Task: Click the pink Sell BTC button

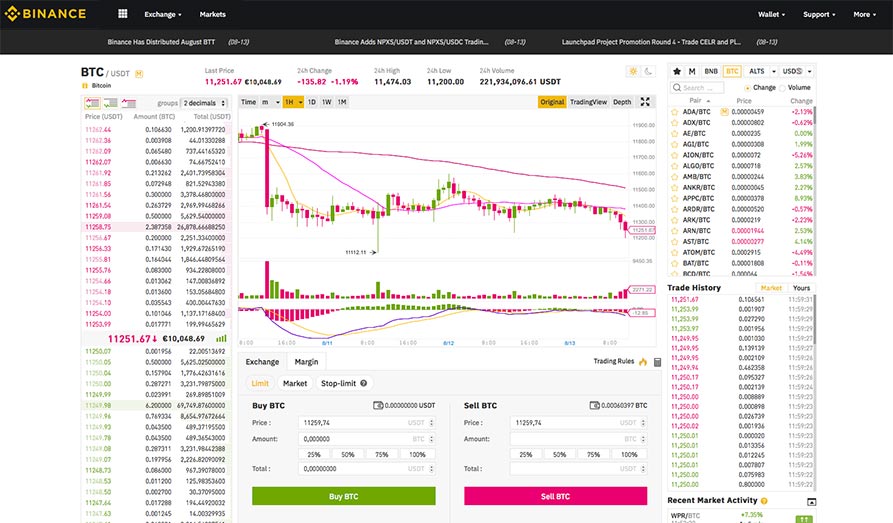Action: 555,496
